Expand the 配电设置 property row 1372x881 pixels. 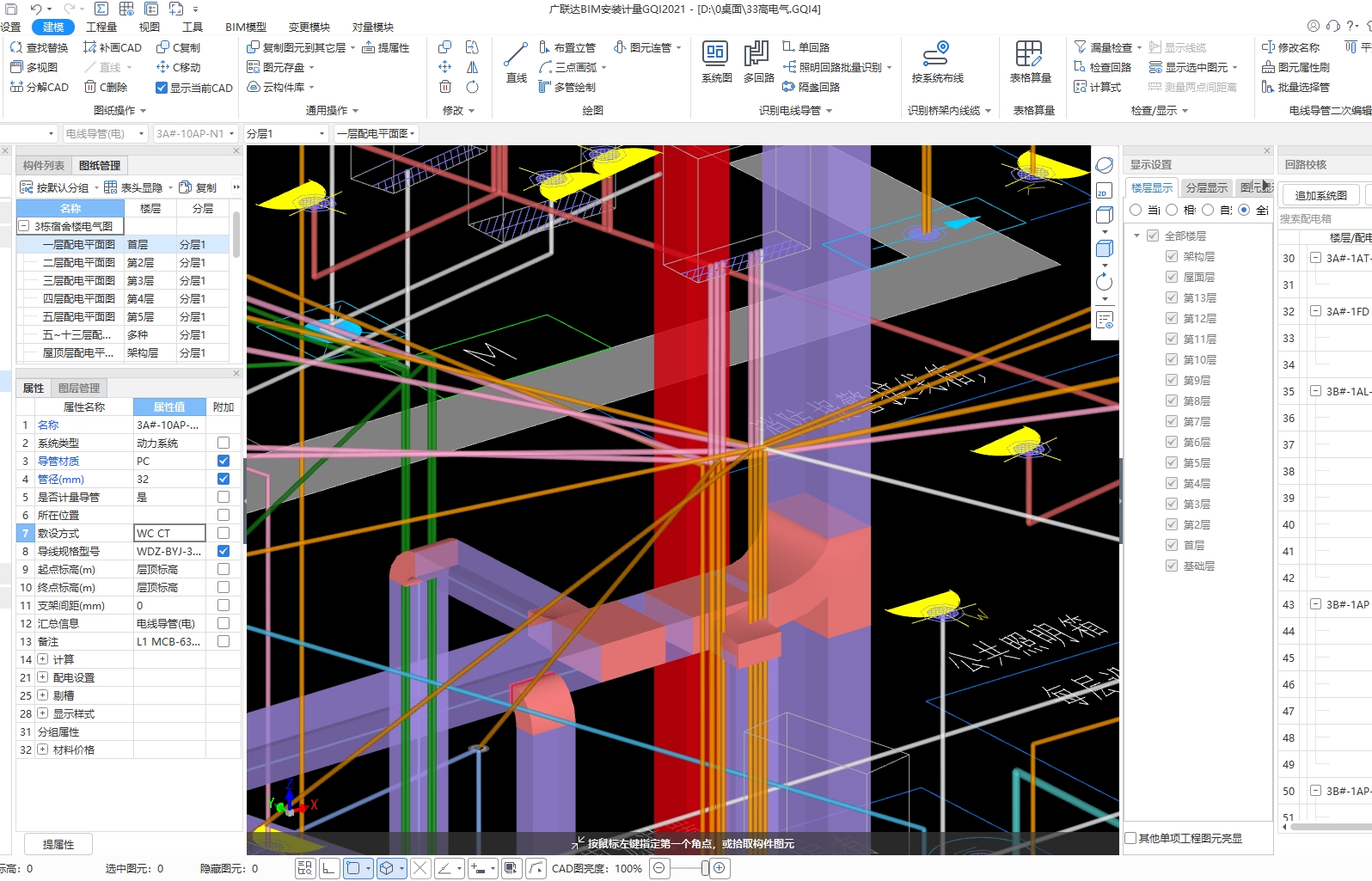pos(42,677)
